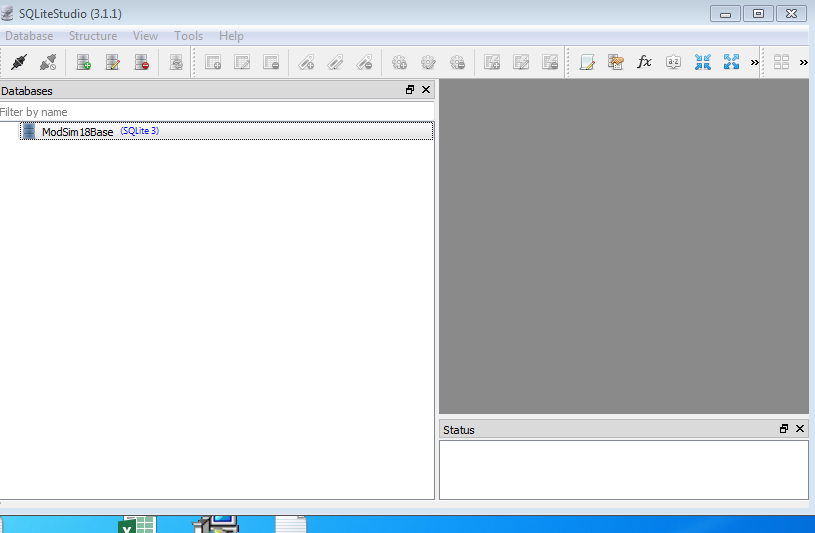
Task: Click inside the Status message area
Action: tap(624, 470)
